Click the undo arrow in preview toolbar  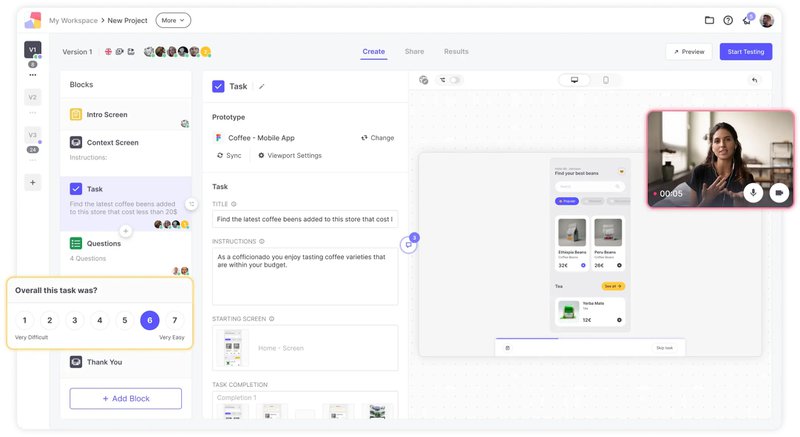pyautogui.click(x=755, y=80)
